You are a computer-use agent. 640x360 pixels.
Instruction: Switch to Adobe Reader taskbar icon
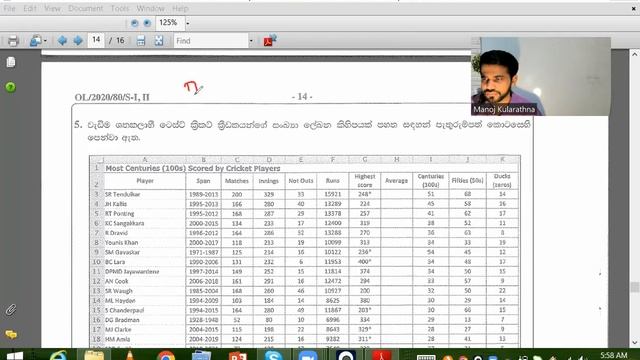coord(381,355)
